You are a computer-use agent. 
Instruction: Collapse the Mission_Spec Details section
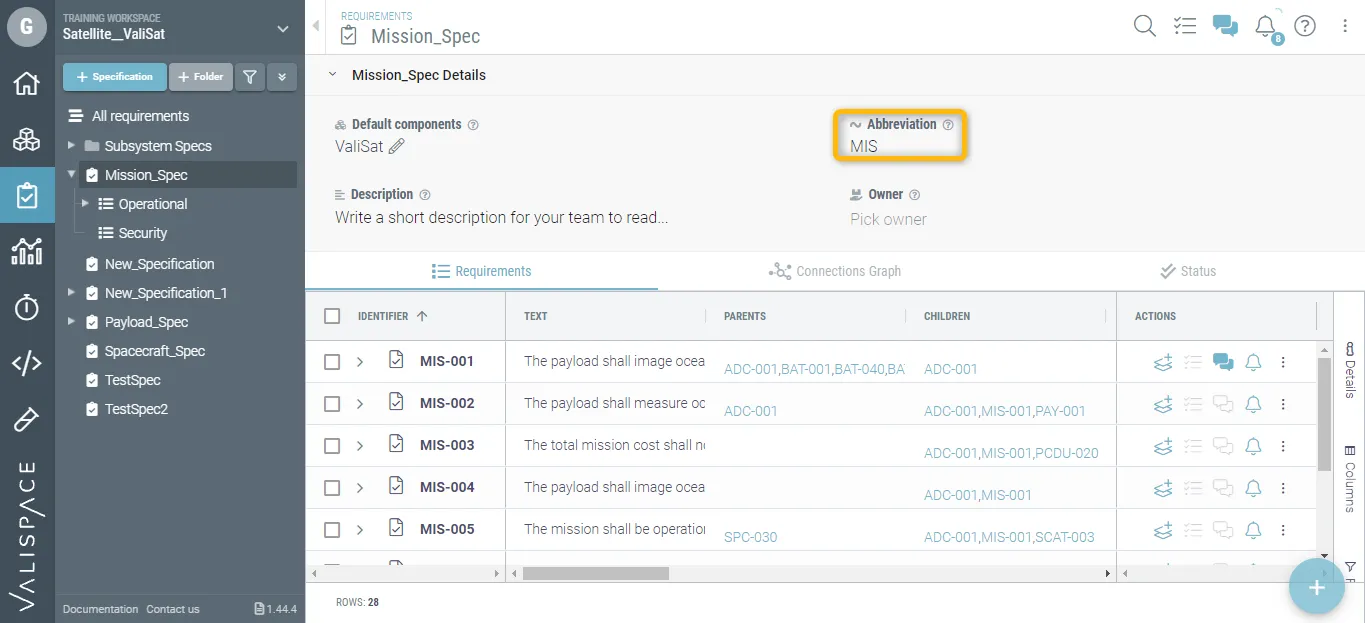click(333, 75)
